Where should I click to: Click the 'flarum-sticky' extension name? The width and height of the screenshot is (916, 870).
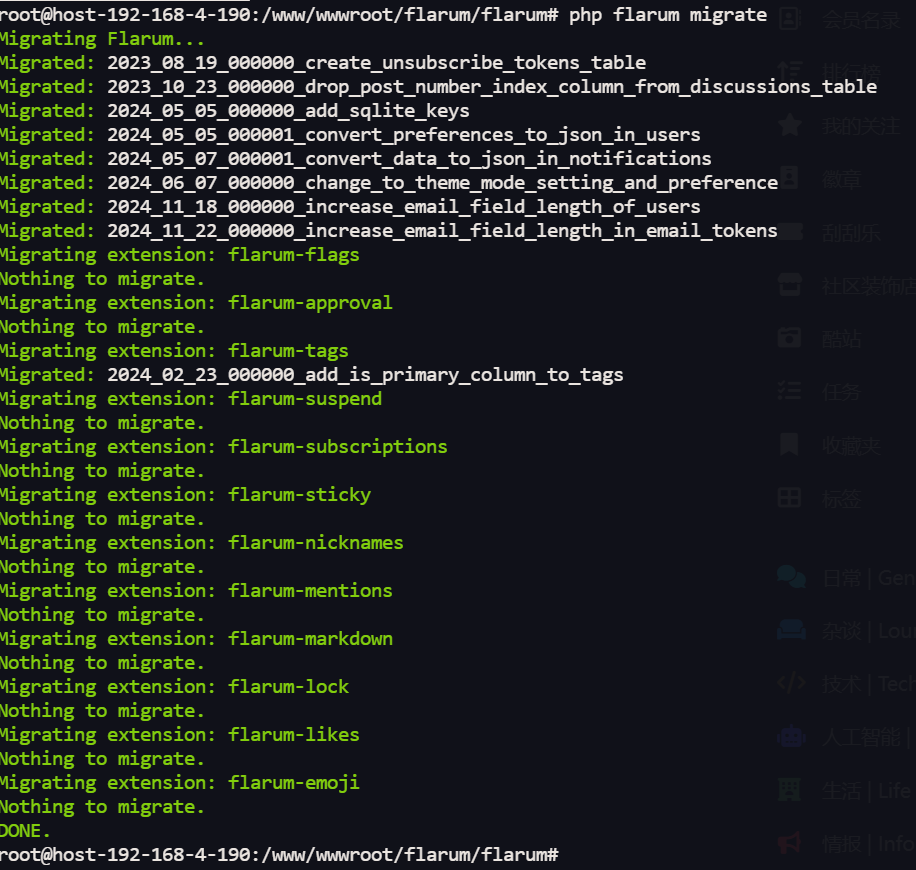click(x=299, y=495)
